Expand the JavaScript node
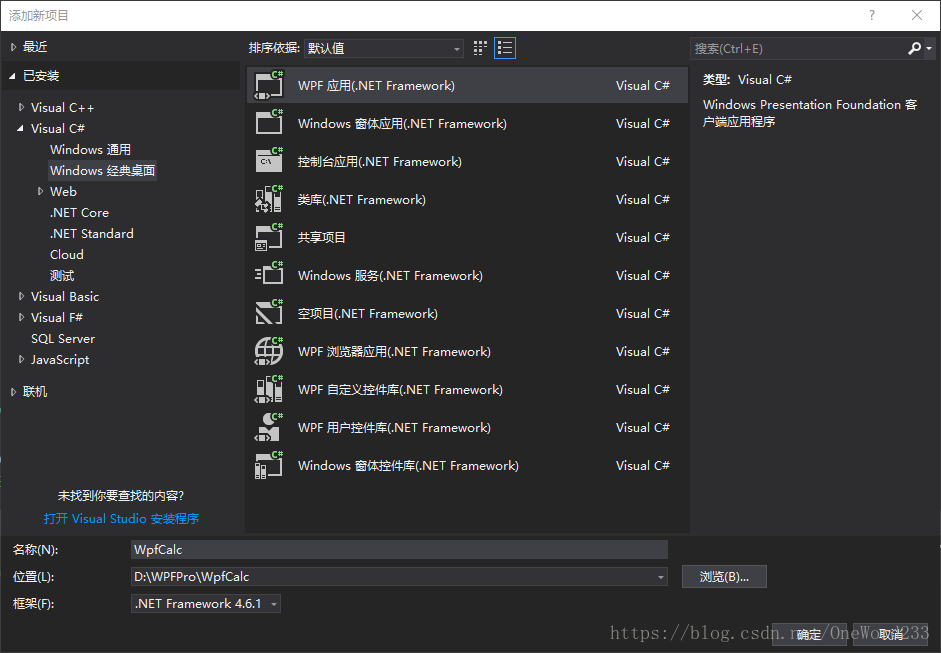This screenshot has height=653, width=941. click(22, 360)
